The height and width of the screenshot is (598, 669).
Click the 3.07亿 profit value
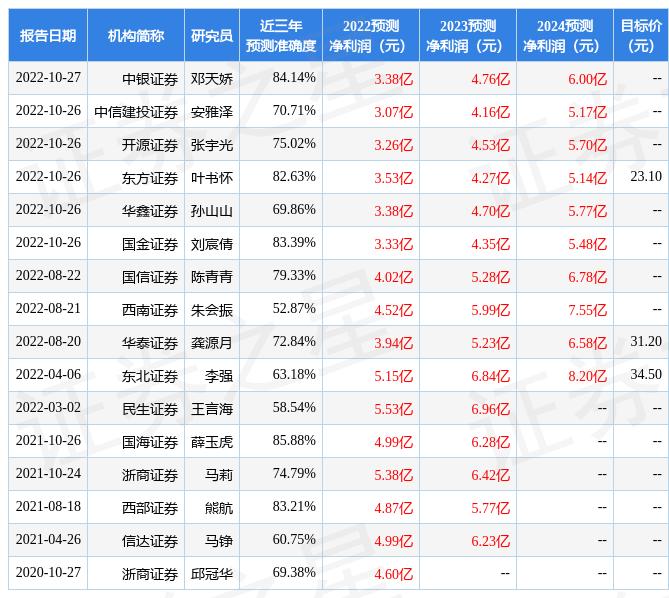[393, 112]
